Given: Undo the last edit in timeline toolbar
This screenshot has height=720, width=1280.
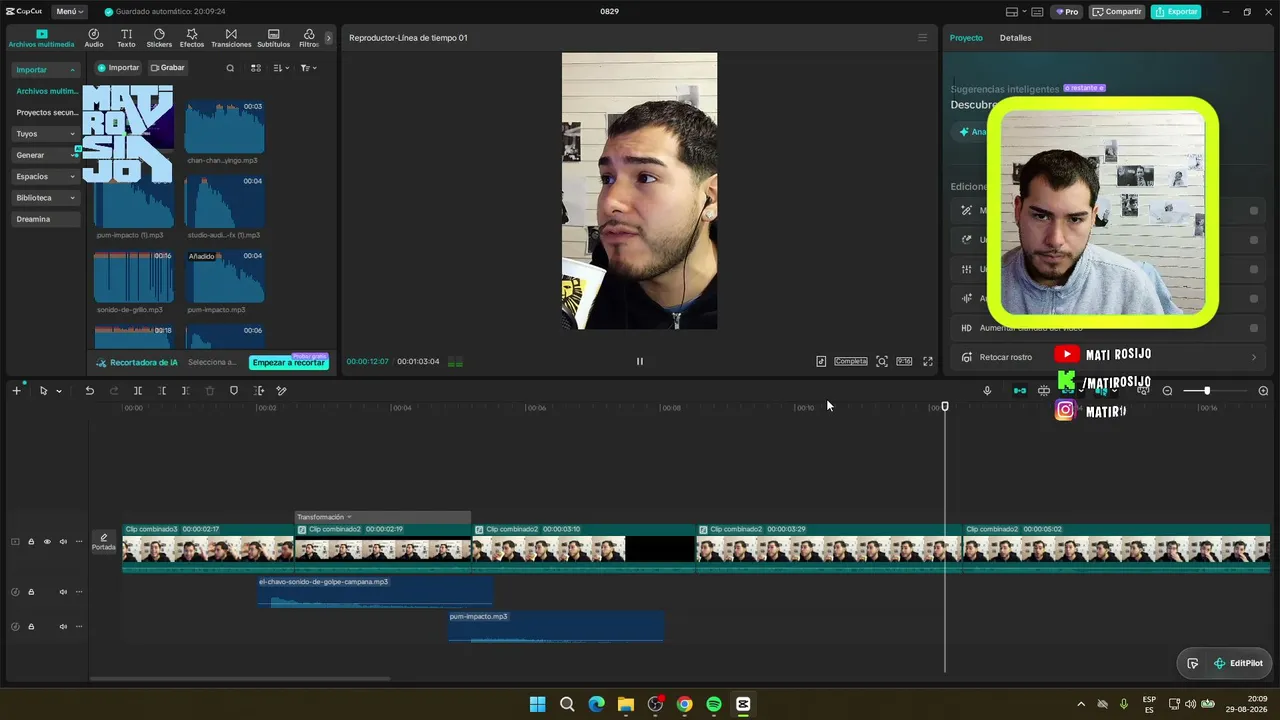Looking at the screenshot, I should point(89,391).
